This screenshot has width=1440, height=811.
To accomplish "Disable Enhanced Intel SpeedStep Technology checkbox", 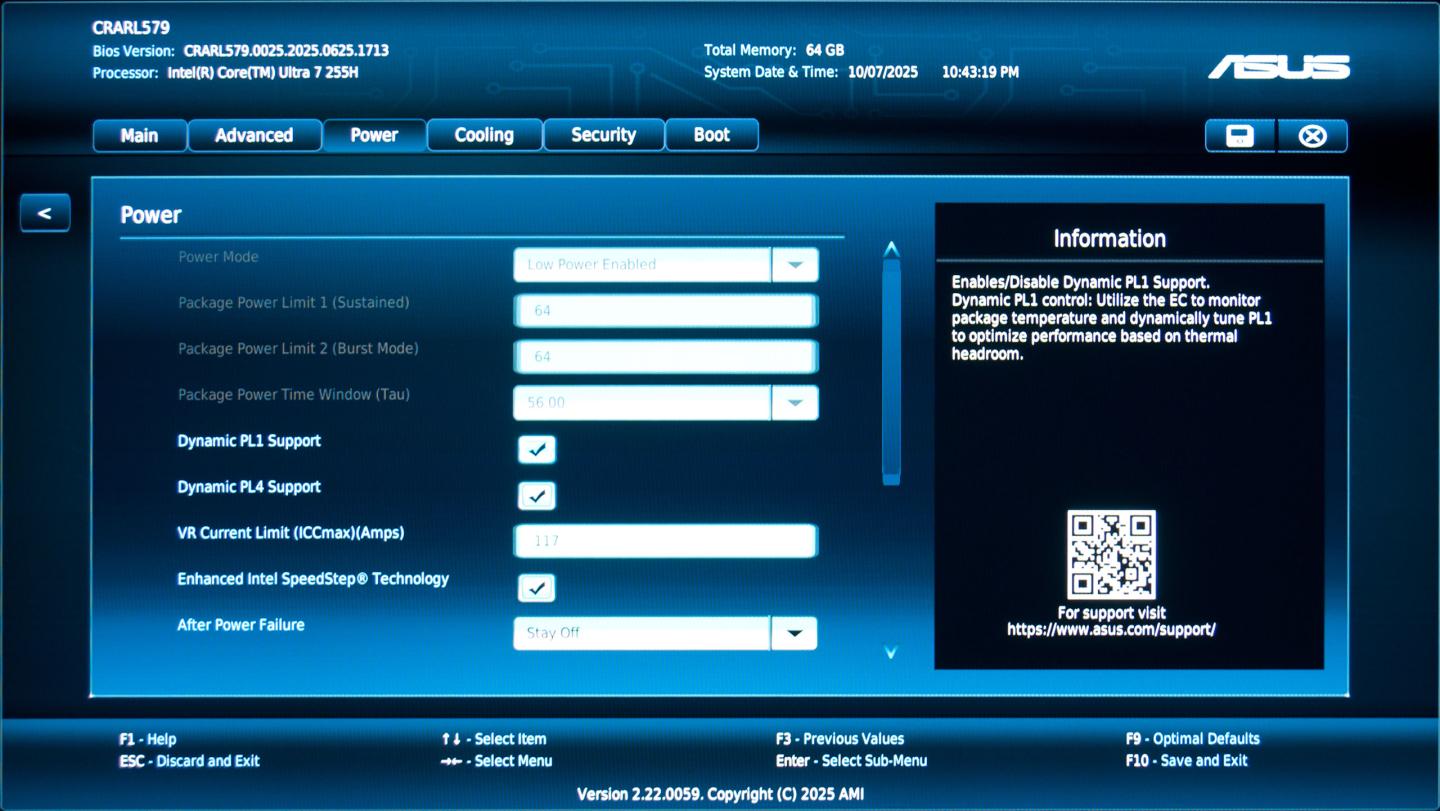I will tap(537, 588).
